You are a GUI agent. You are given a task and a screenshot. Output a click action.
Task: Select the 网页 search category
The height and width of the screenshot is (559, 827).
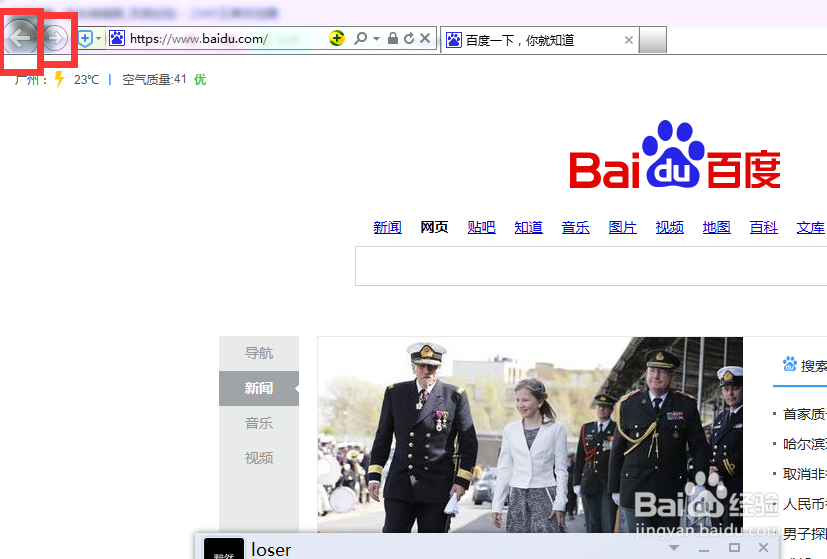click(434, 227)
